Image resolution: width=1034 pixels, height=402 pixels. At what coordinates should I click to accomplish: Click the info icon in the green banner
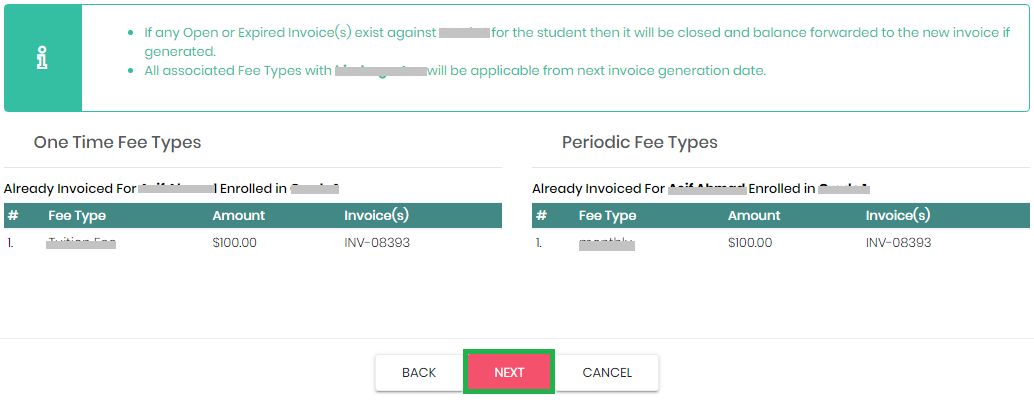coord(43,56)
